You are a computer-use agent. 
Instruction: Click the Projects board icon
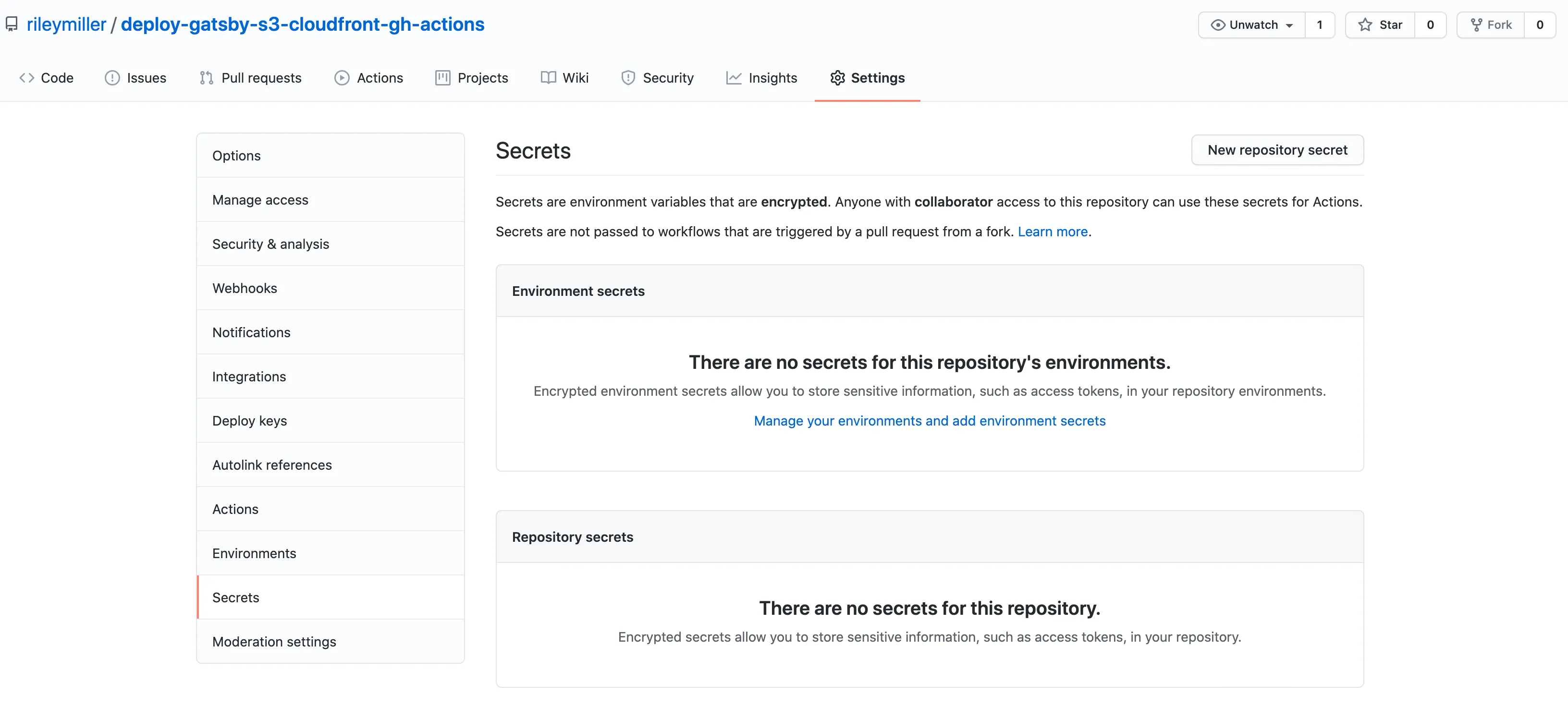(x=442, y=77)
